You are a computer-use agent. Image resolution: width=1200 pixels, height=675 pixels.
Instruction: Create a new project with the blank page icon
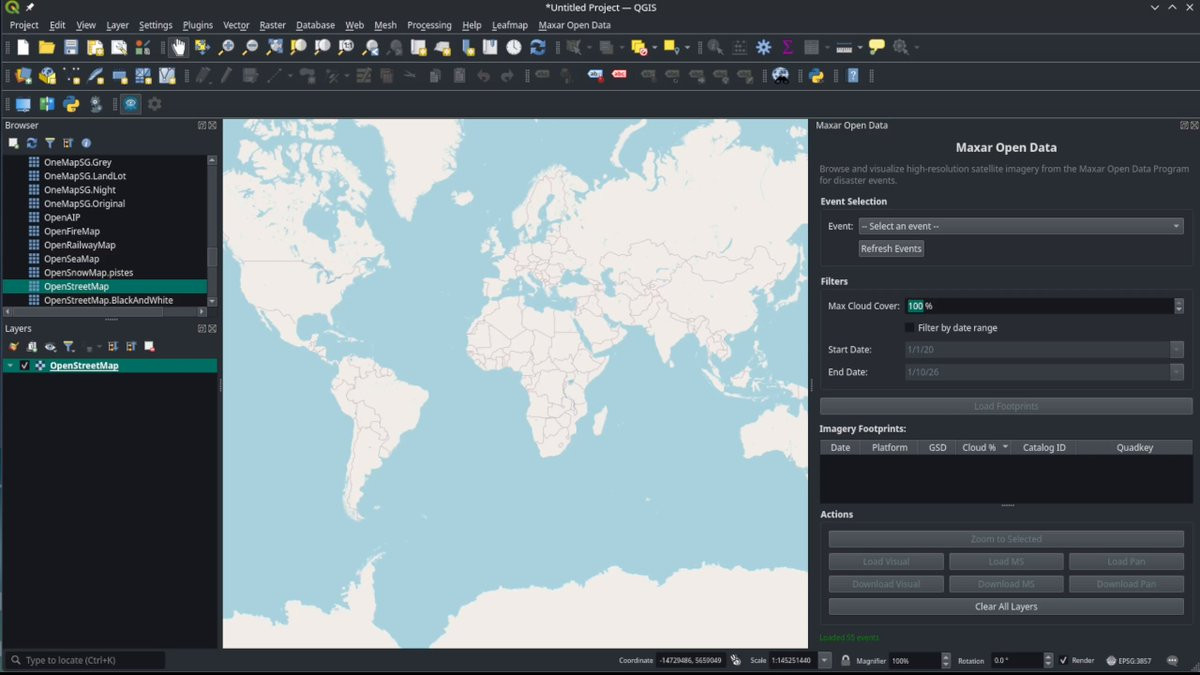(23, 47)
